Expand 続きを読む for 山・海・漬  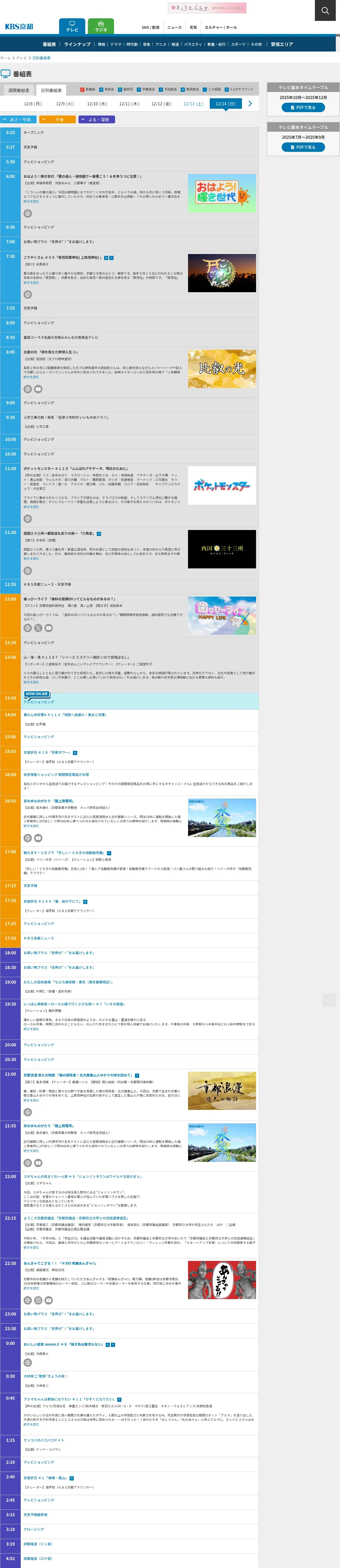pyautogui.click(x=31, y=682)
